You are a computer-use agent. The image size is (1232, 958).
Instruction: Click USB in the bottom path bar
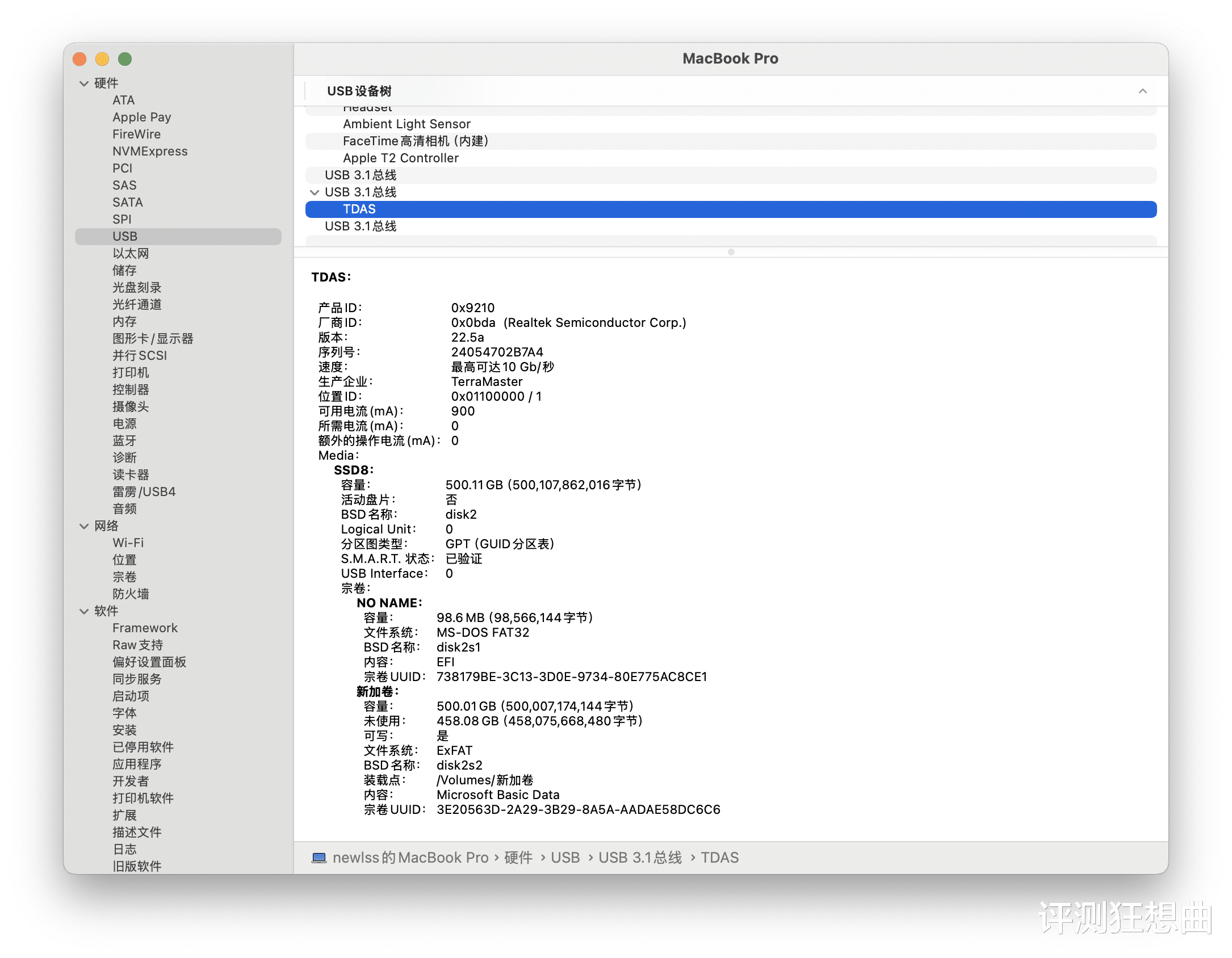point(565,858)
